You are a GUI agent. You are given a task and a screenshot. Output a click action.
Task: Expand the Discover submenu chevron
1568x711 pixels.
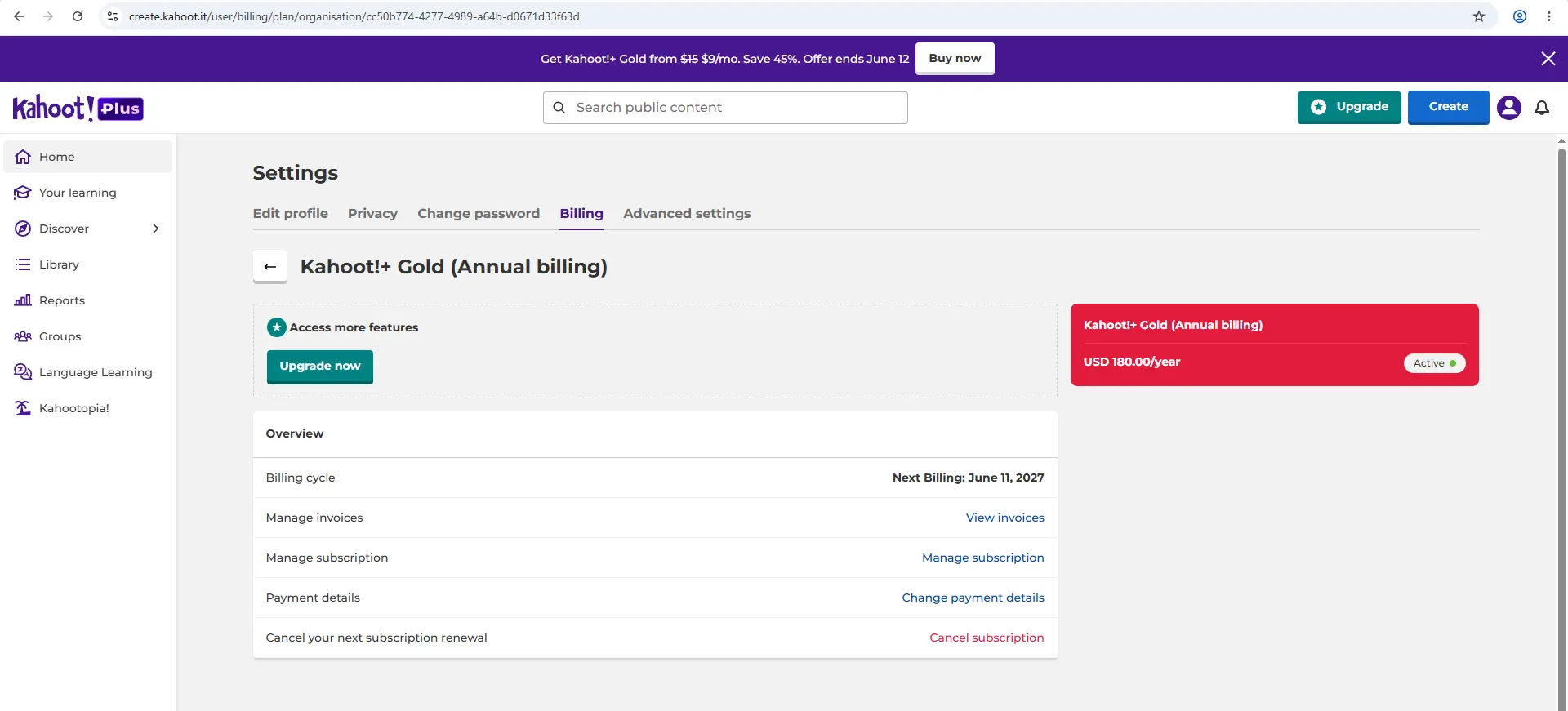pos(155,229)
